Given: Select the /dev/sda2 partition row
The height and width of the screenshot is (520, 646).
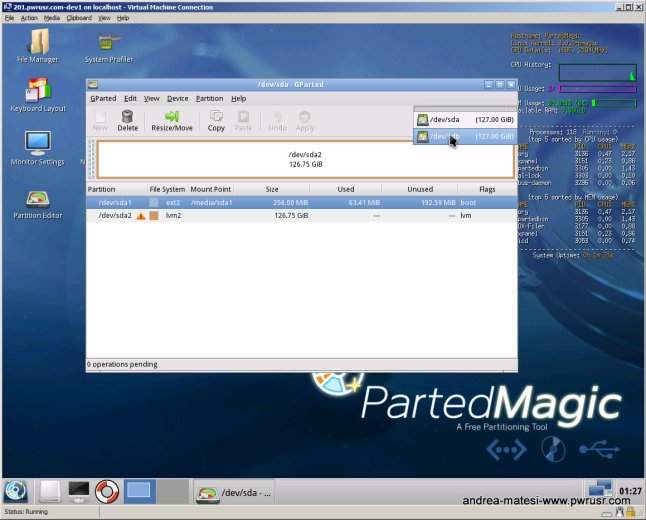Looking at the screenshot, I should (x=302, y=215).
